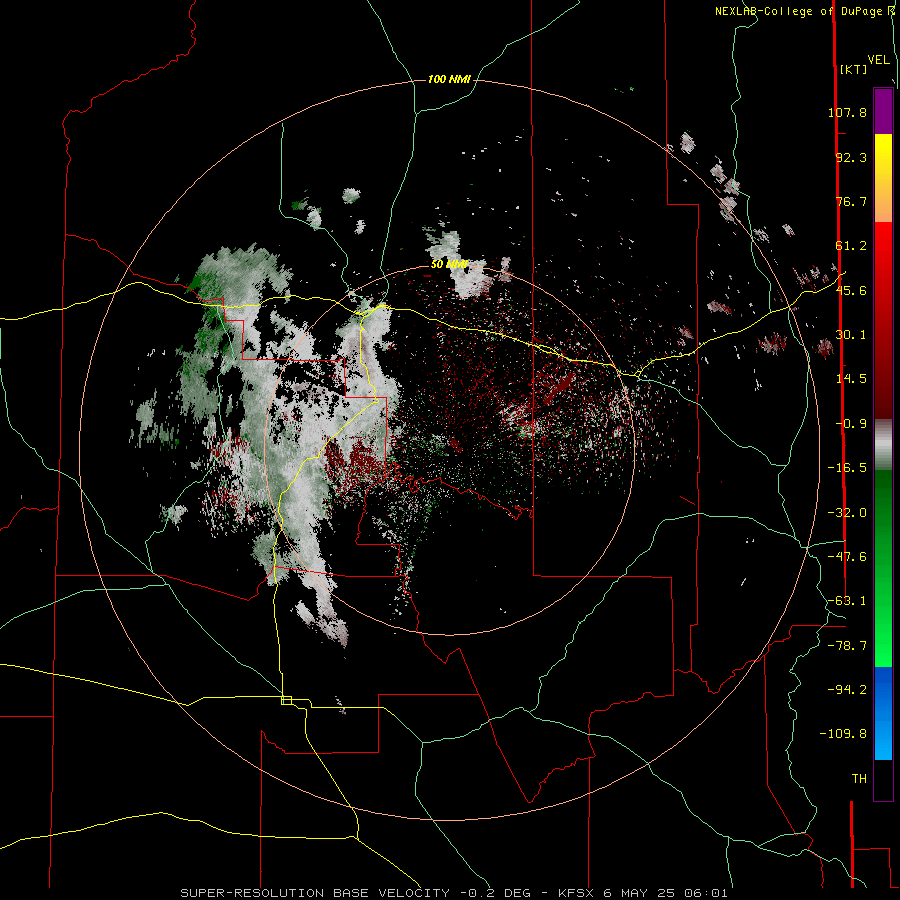The height and width of the screenshot is (900, 900).
Task: Click the 14.5 velocity scale value
Action: [851, 379]
